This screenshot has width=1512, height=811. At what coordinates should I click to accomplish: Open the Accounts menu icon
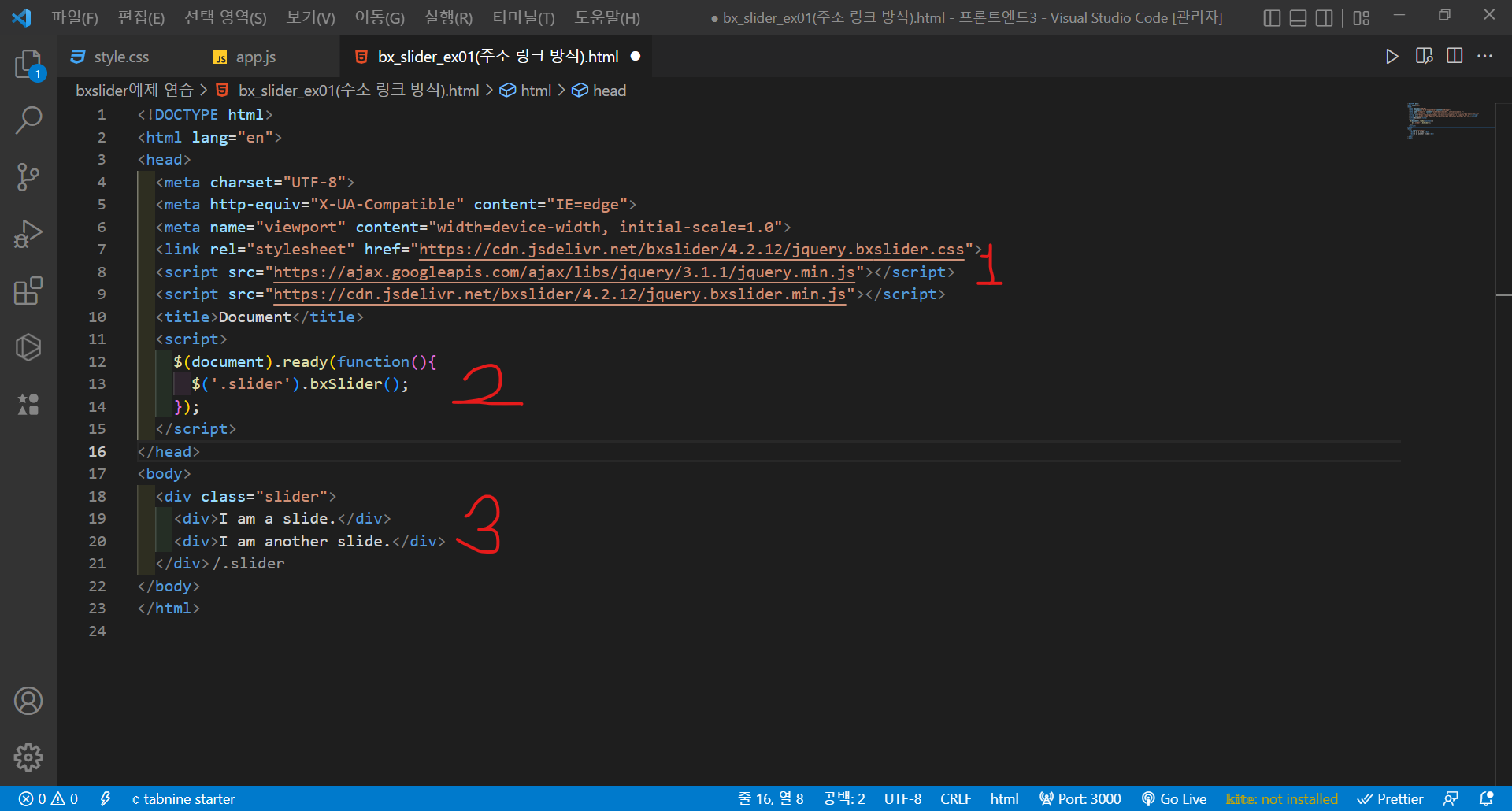point(28,701)
